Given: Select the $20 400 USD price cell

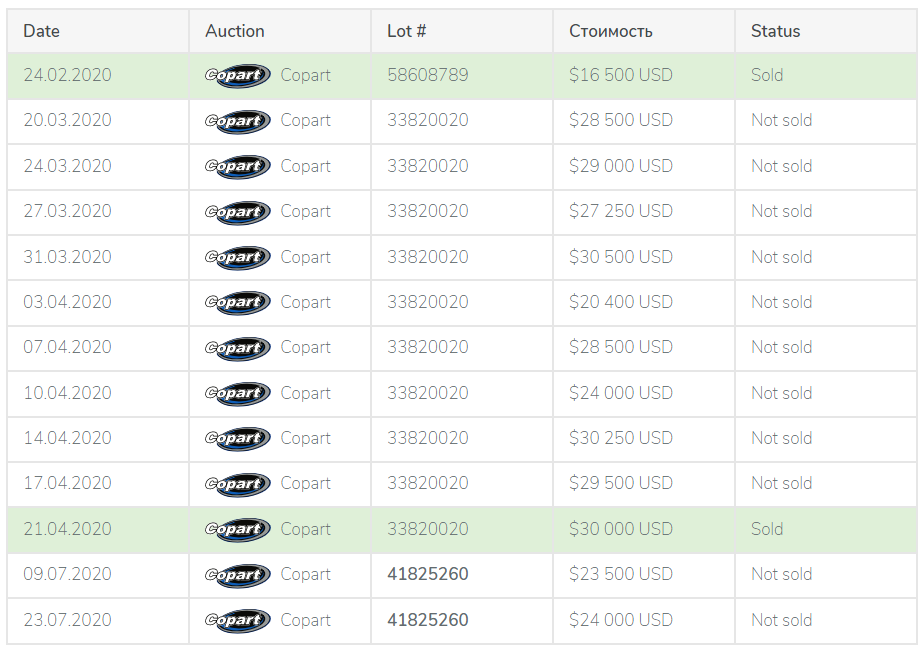Looking at the screenshot, I should coord(620,301).
